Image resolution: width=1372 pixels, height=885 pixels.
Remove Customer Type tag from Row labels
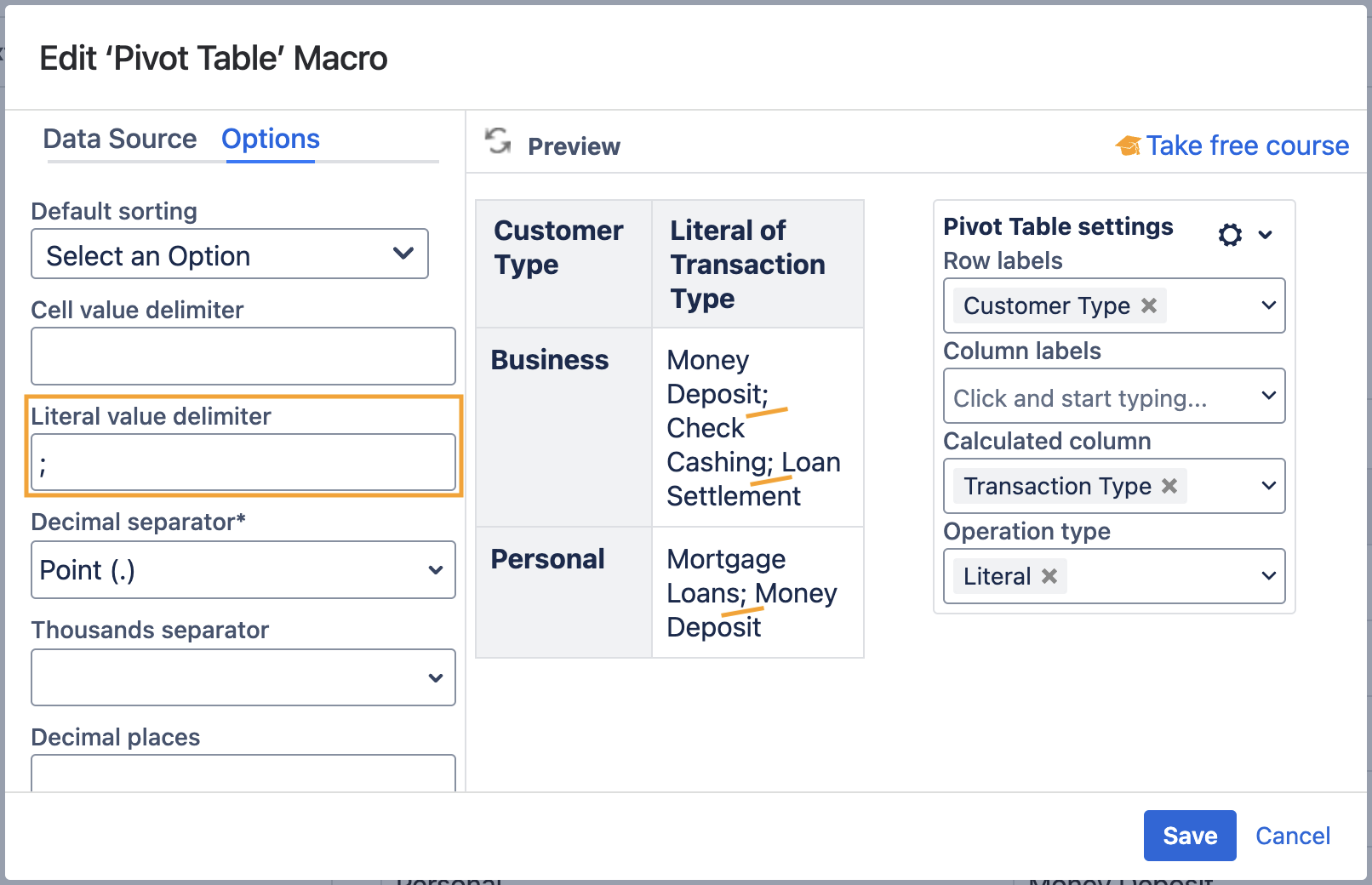click(x=1149, y=305)
